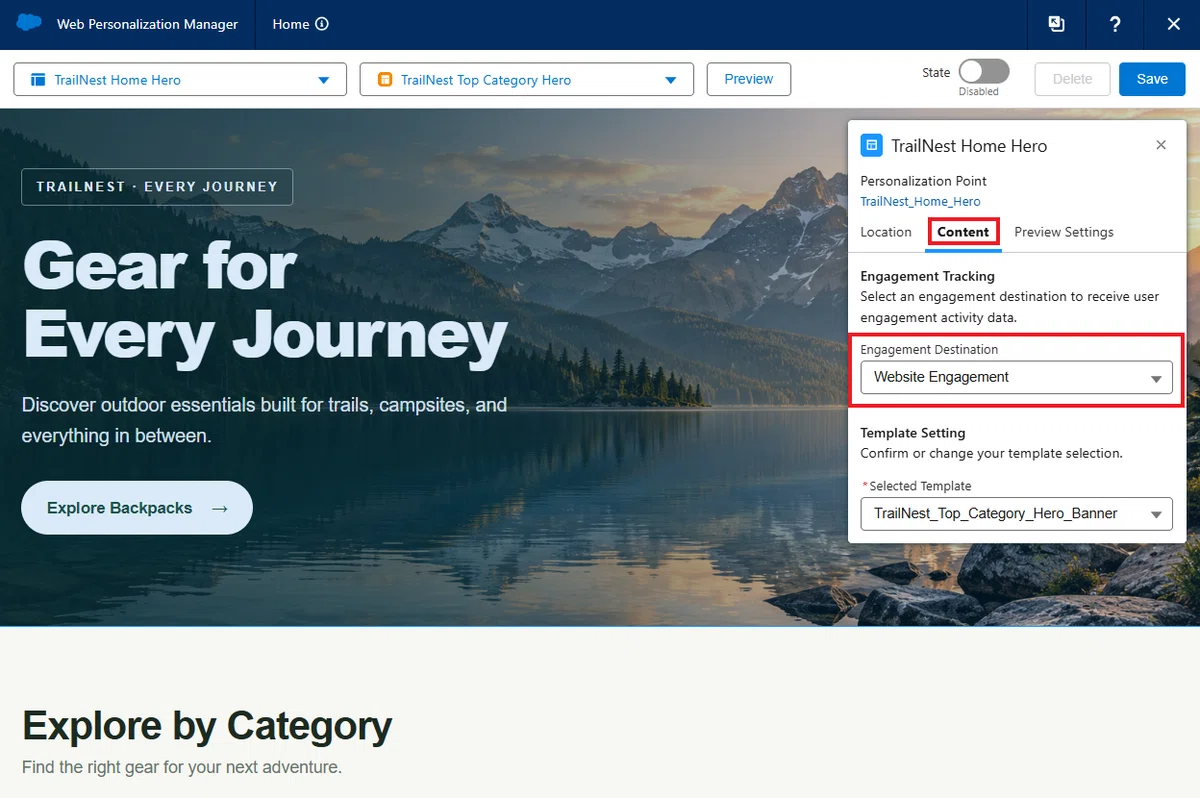
Task: Save the personalization changes
Action: coord(1152,79)
